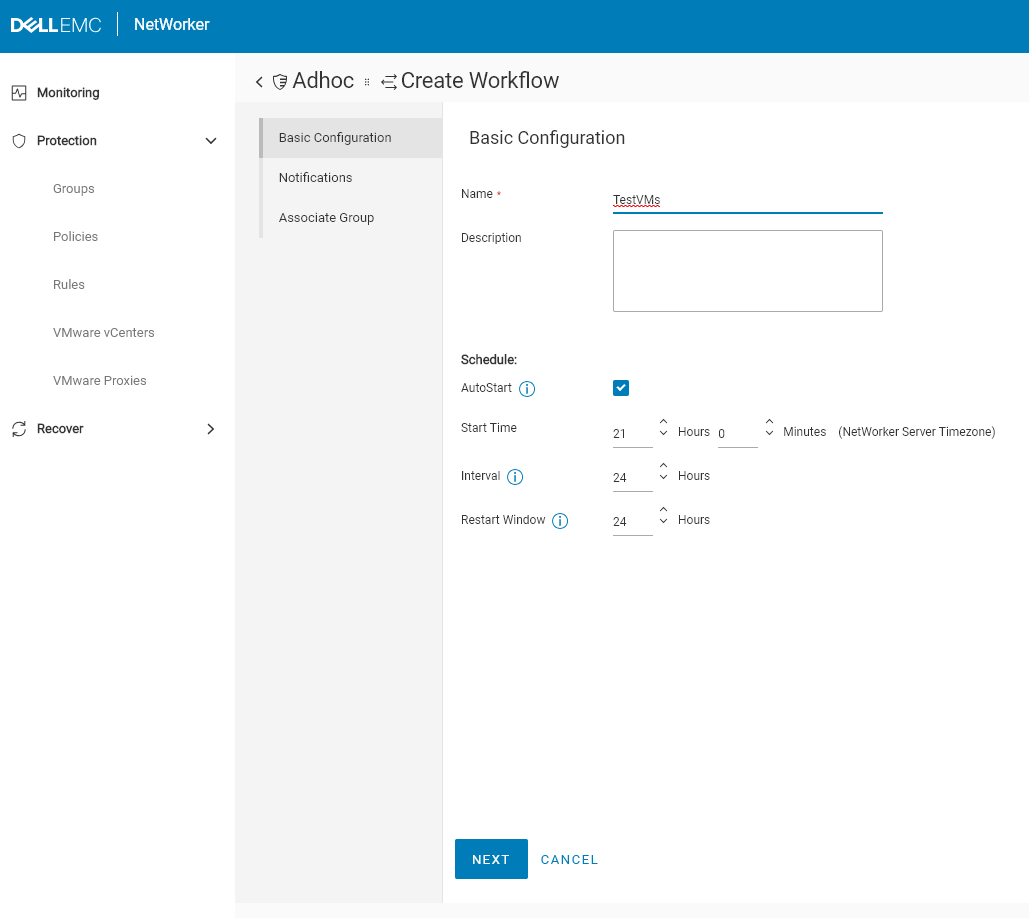Click the Protection shield icon in sidebar
The width and height of the screenshot is (1029, 918).
19,140
